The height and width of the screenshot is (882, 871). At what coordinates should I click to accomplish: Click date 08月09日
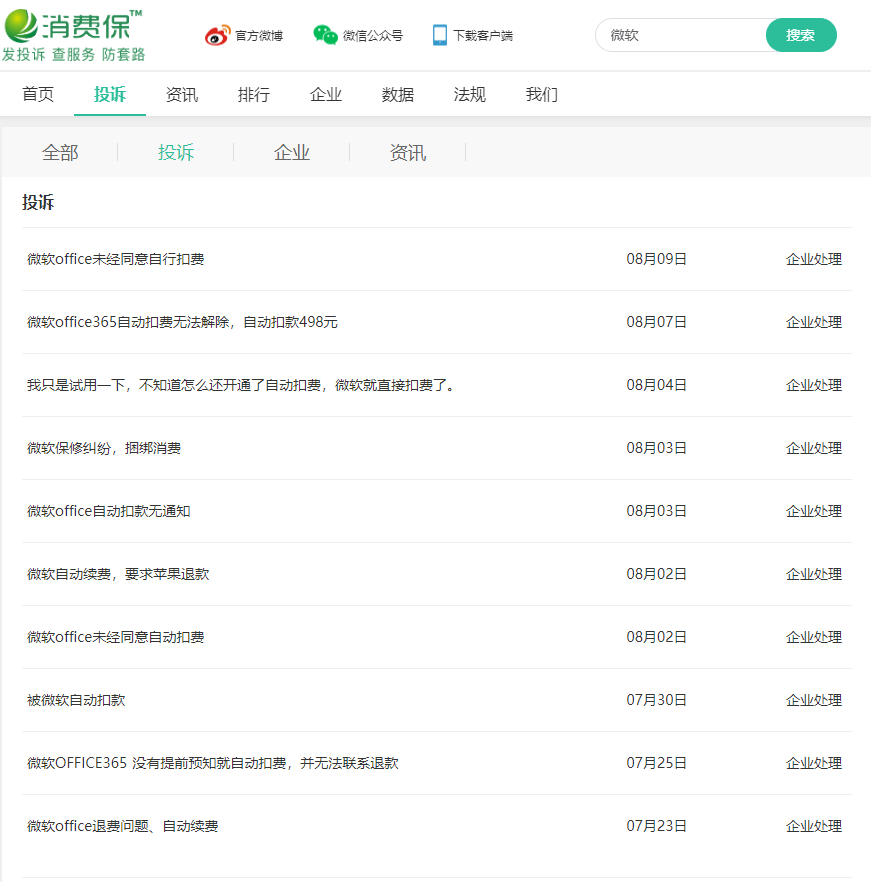657,259
